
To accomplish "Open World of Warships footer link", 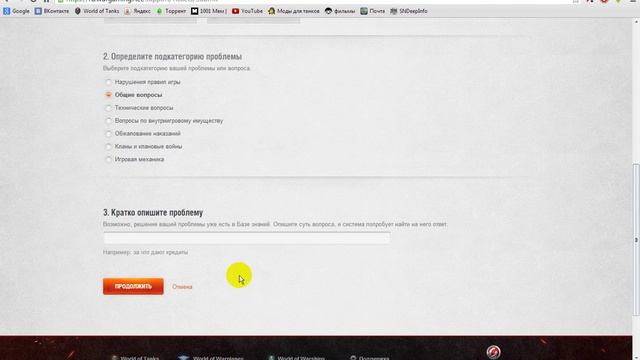I will click(x=297, y=358).
